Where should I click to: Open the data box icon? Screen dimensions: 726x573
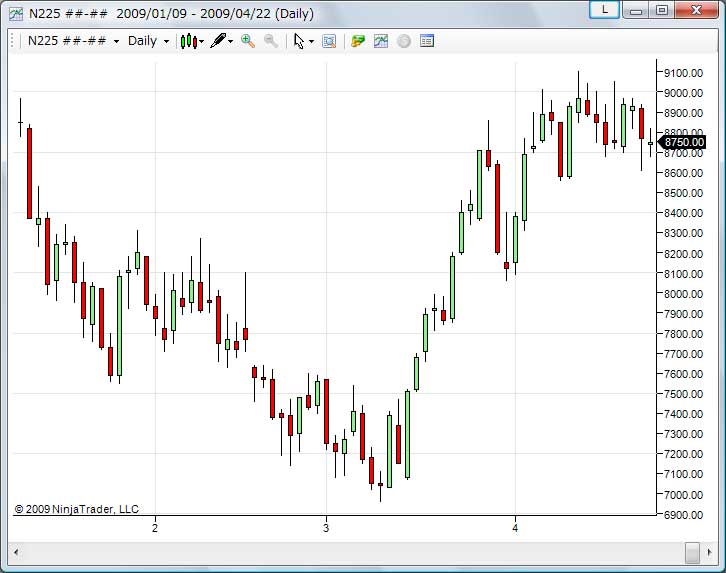(329, 41)
